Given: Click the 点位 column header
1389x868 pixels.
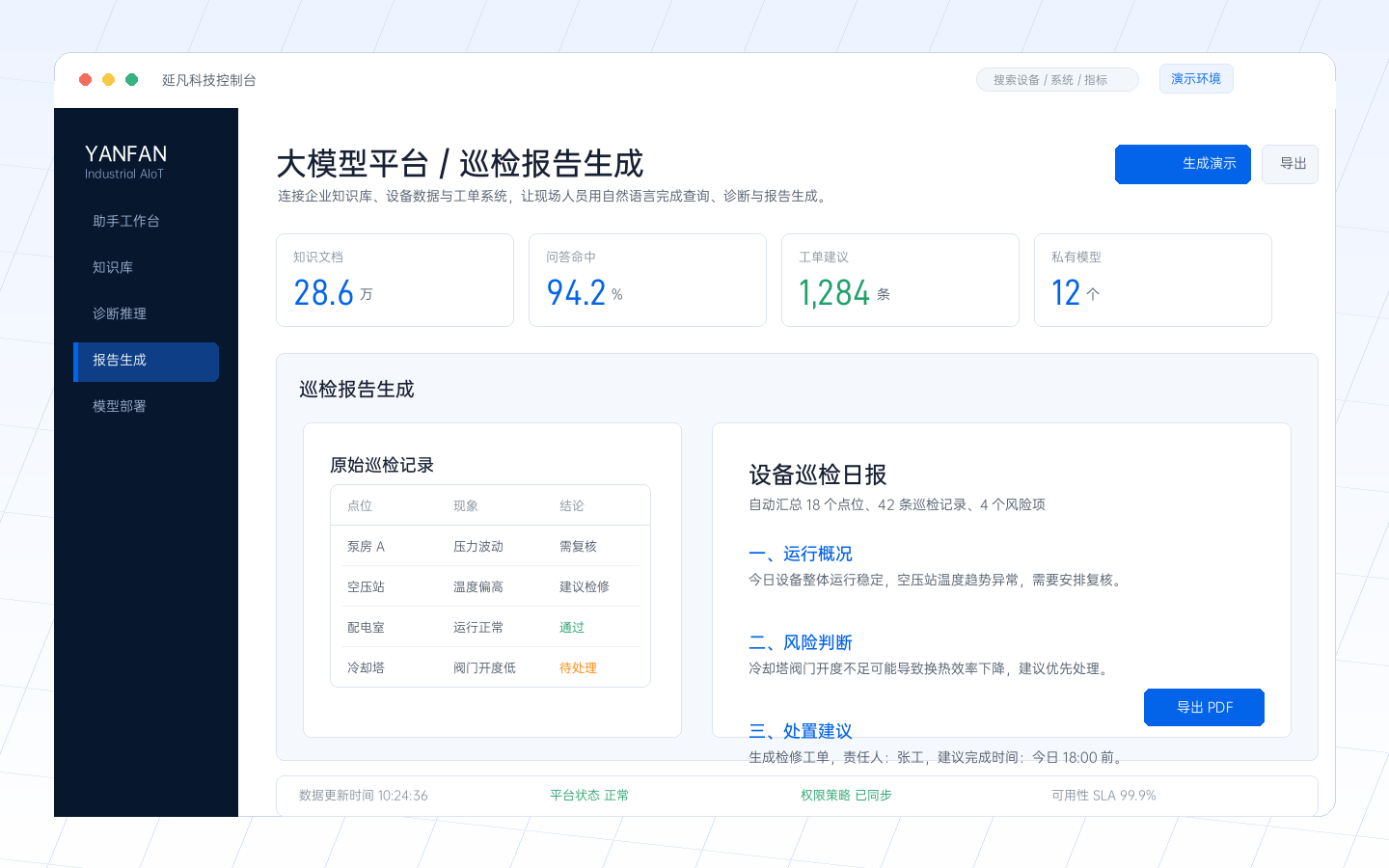Looking at the screenshot, I should pyautogui.click(x=360, y=505).
